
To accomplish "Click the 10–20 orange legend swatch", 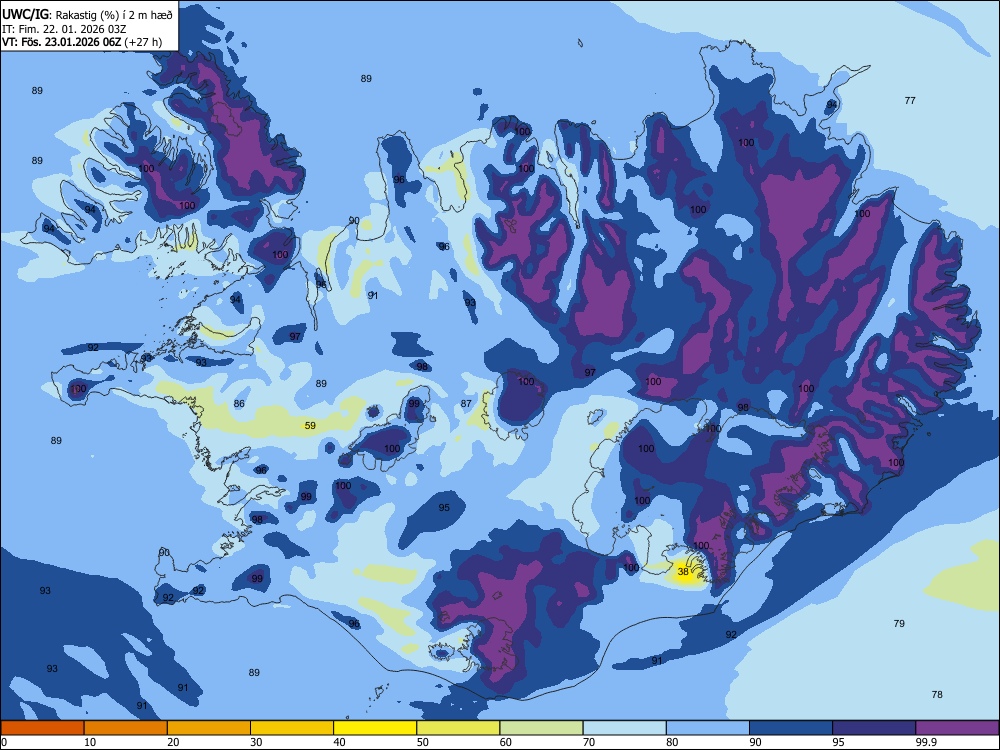I will [126, 728].
